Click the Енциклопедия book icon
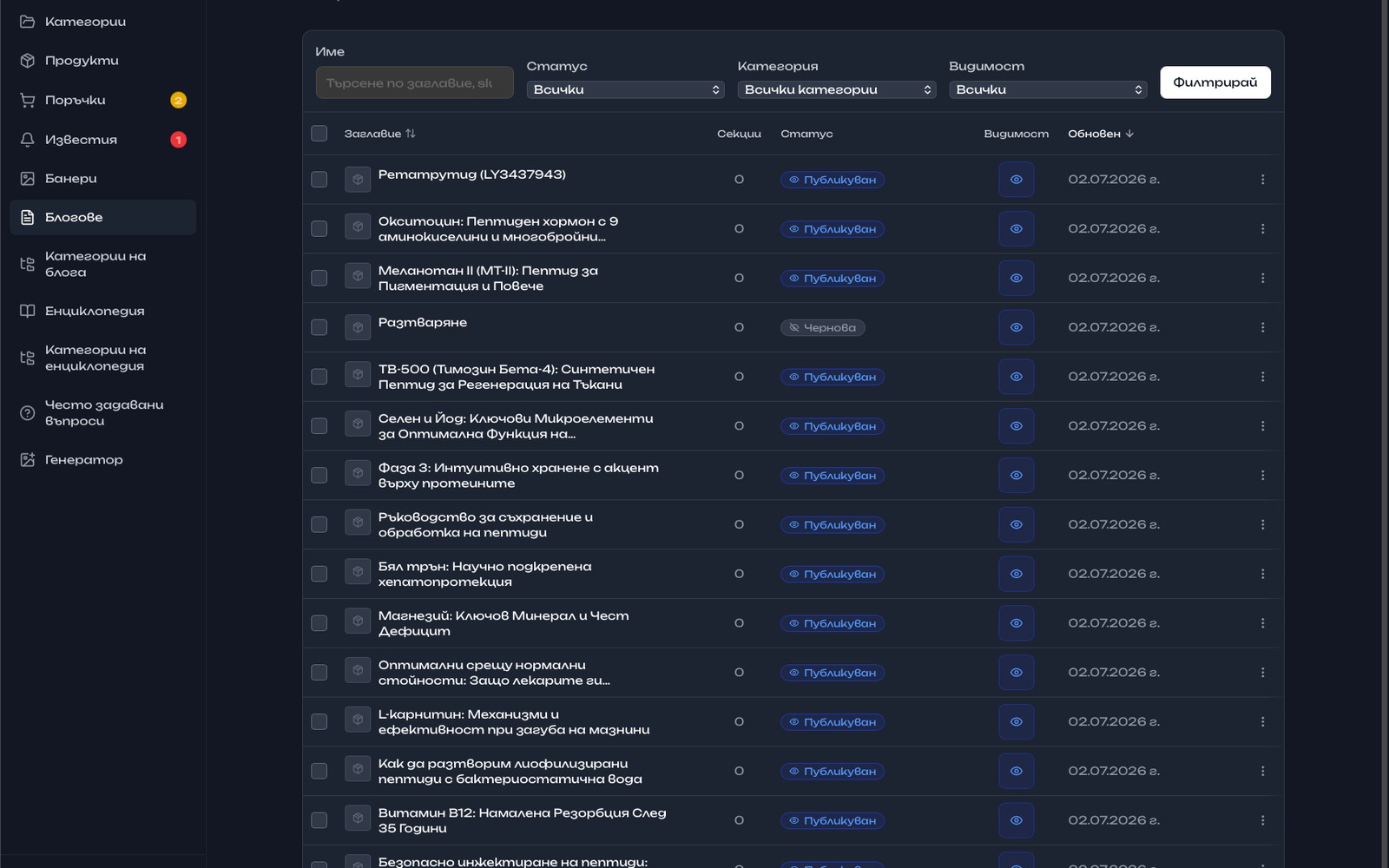 (x=28, y=311)
